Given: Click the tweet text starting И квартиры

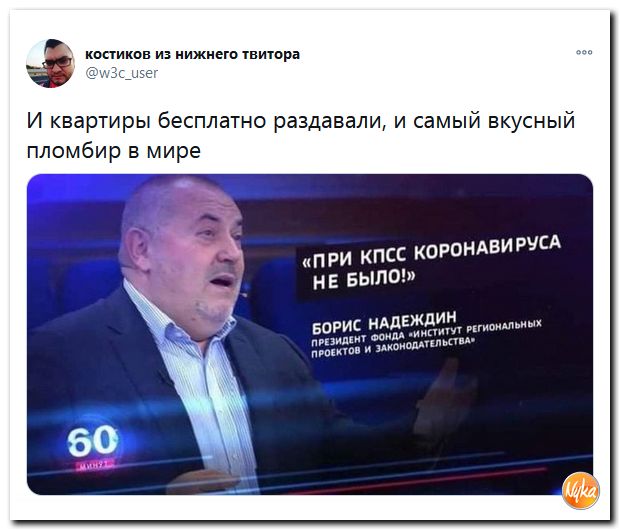Looking at the screenshot, I should click(x=301, y=135).
